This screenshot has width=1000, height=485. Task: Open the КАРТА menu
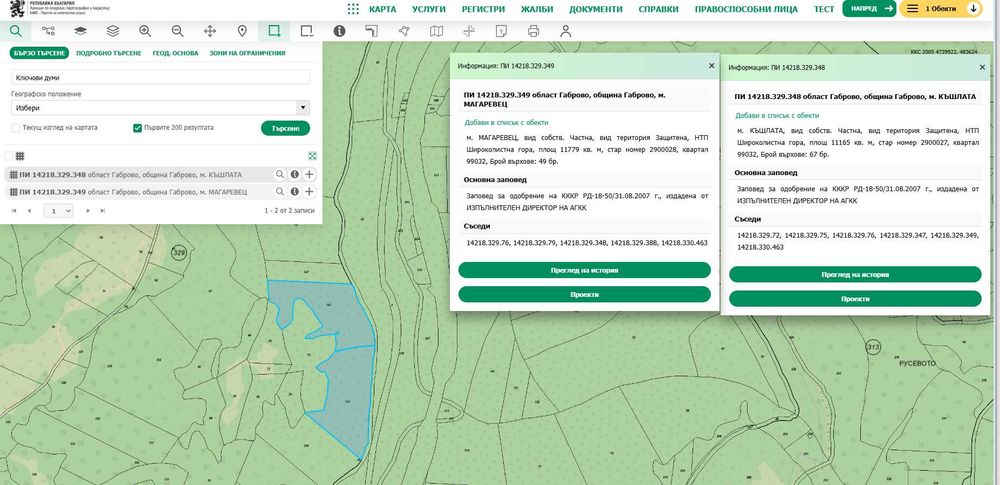(x=382, y=10)
